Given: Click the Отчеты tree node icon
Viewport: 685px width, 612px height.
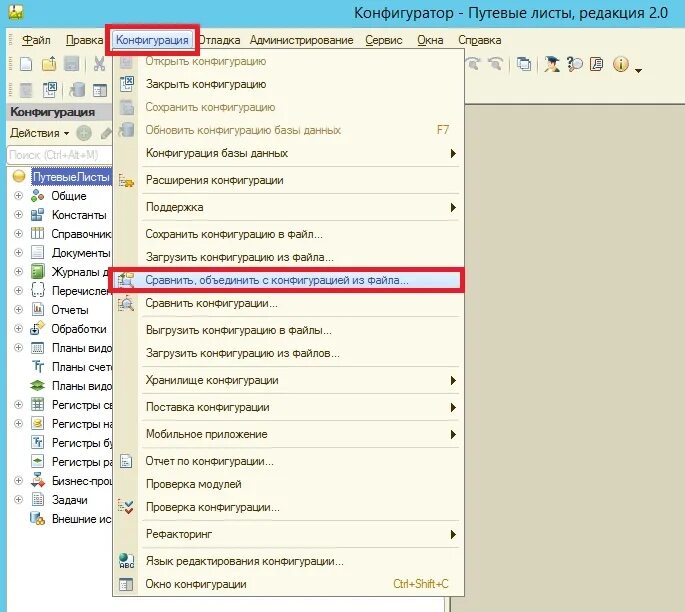Looking at the screenshot, I should (38, 309).
